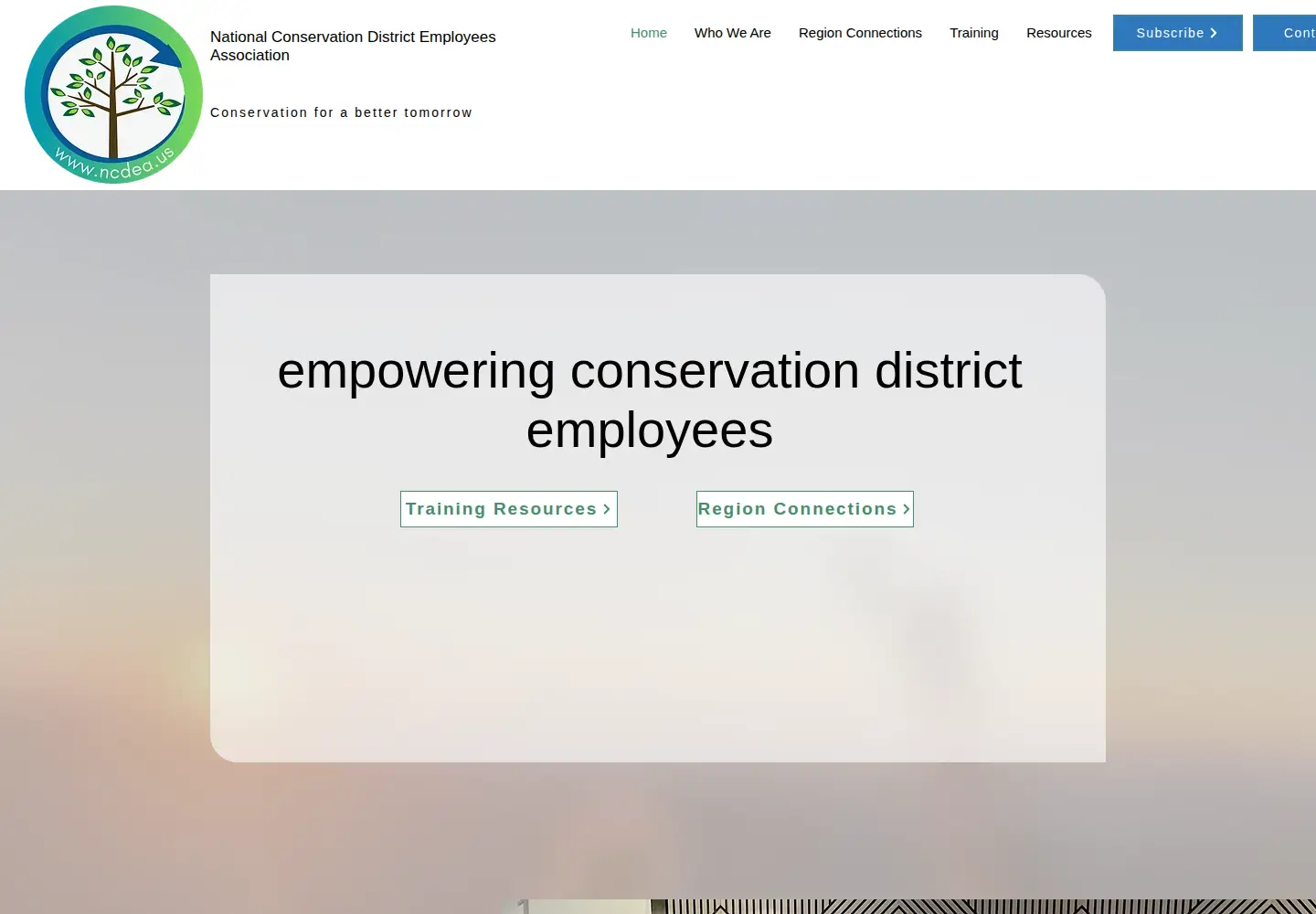
Task: Click the partially visible Contact button
Action: tap(1285, 33)
